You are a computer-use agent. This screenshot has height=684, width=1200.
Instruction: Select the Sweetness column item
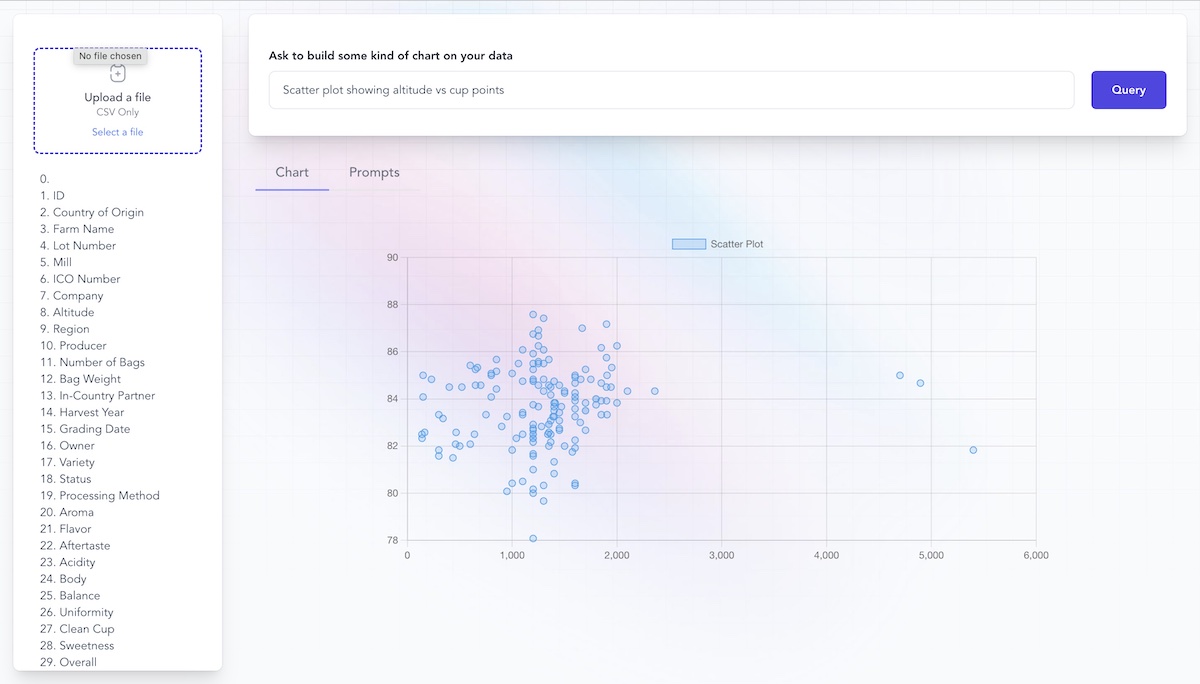(86, 645)
